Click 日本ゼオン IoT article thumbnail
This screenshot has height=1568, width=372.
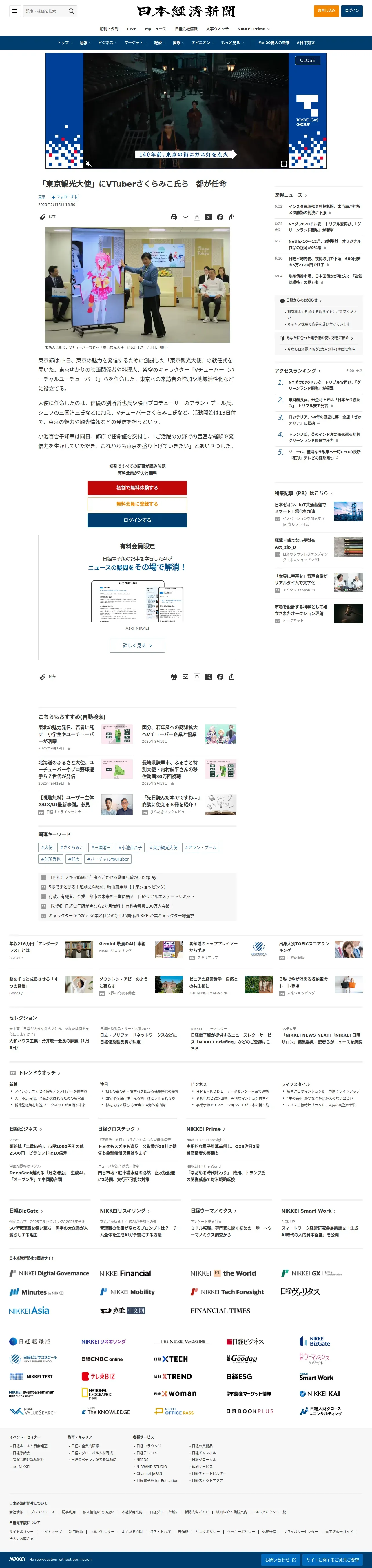[x=348, y=511]
